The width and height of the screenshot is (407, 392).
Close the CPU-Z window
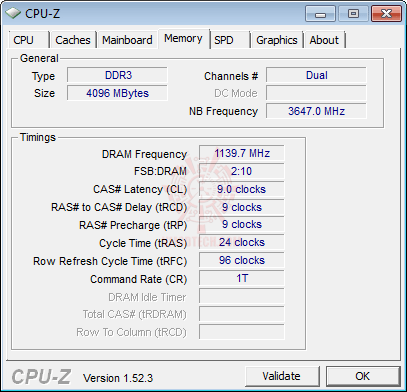(386, 14)
